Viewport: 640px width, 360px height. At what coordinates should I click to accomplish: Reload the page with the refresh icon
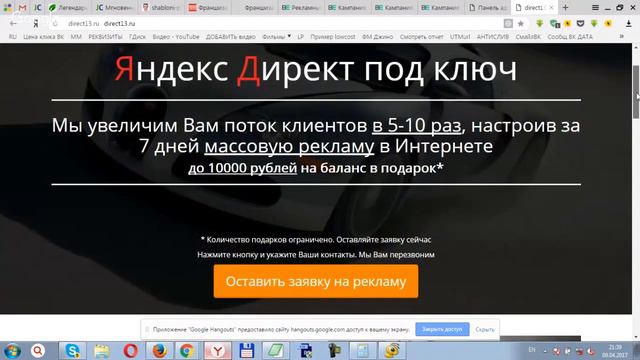[55, 24]
